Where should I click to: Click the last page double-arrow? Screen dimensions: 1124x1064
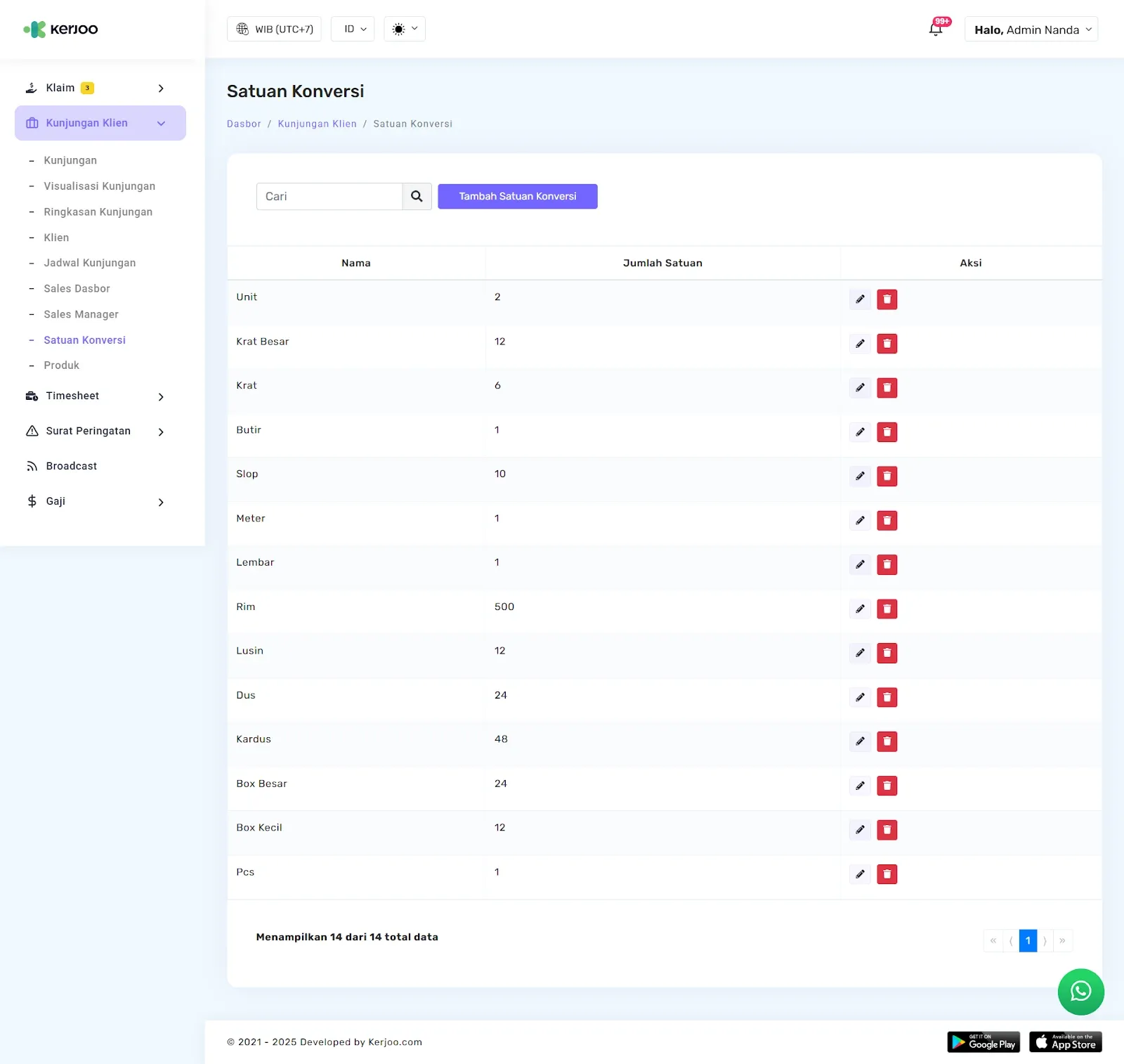pos(1063,940)
